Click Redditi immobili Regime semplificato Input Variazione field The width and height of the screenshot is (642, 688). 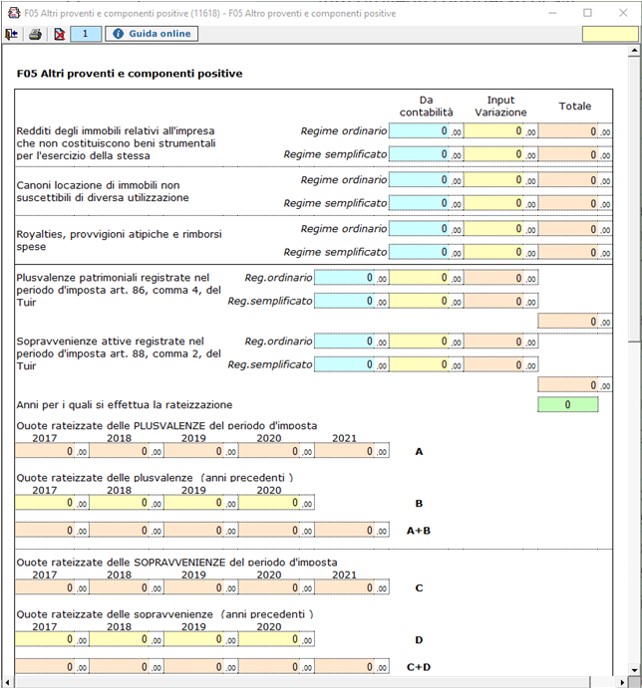pos(501,154)
